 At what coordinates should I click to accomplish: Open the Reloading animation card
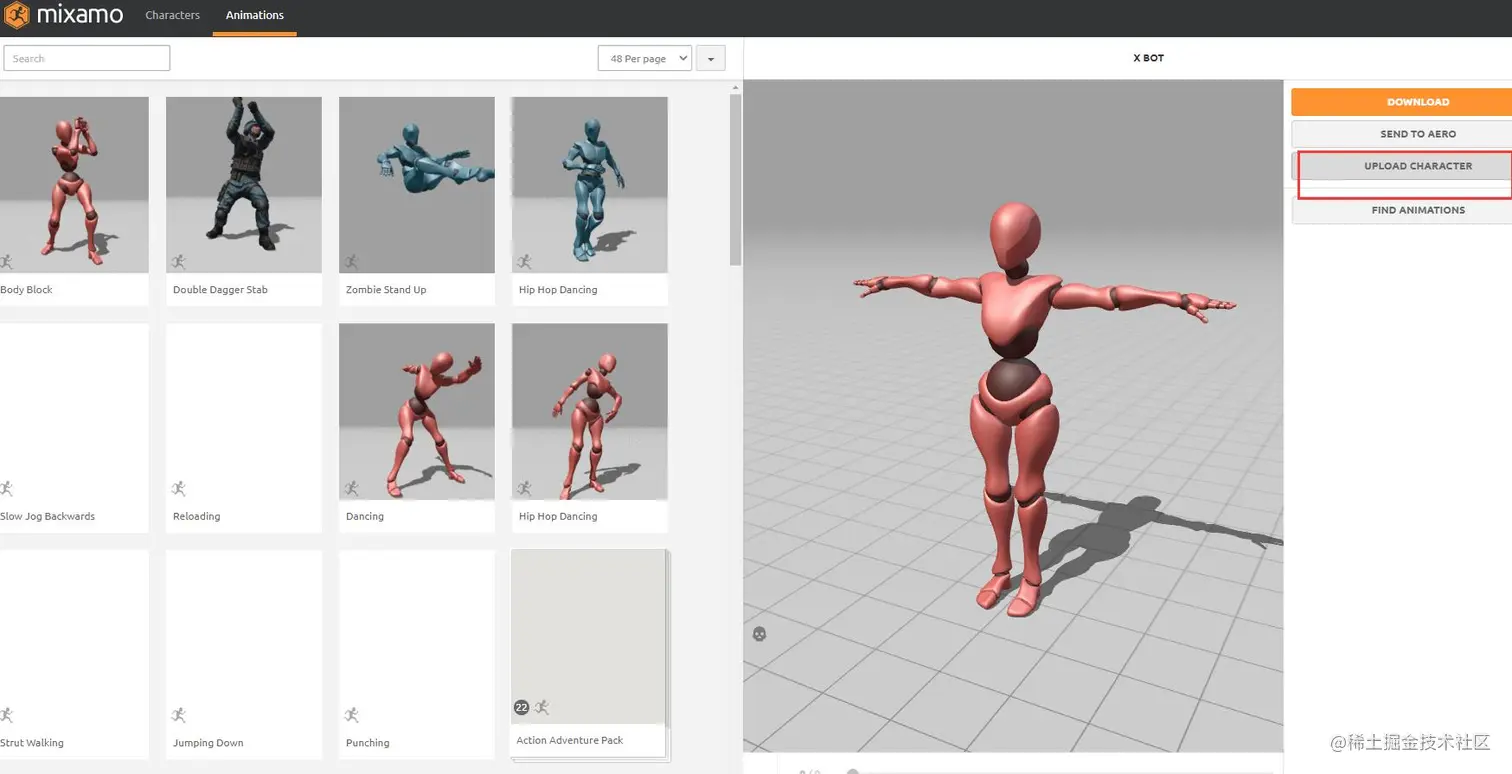[244, 428]
